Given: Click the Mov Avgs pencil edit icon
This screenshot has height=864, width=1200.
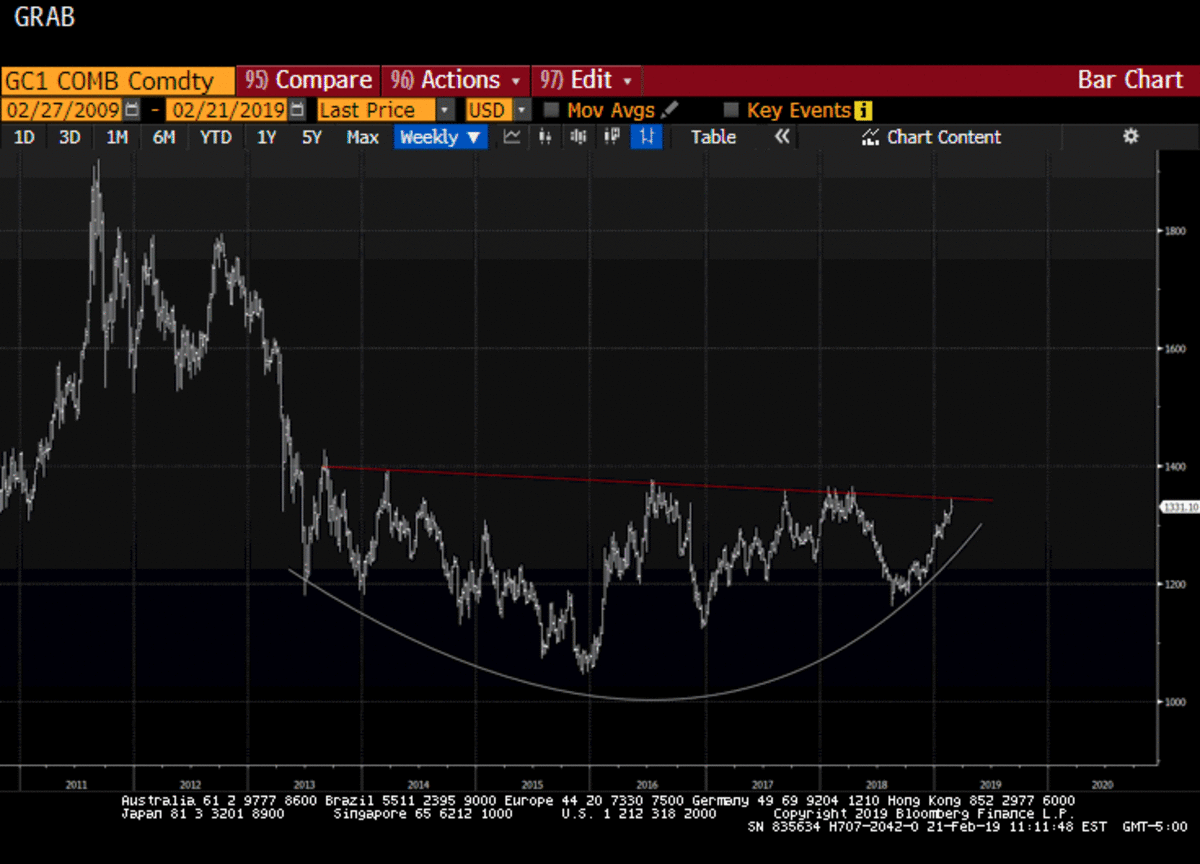Looking at the screenshot, I should click(671, 110).
